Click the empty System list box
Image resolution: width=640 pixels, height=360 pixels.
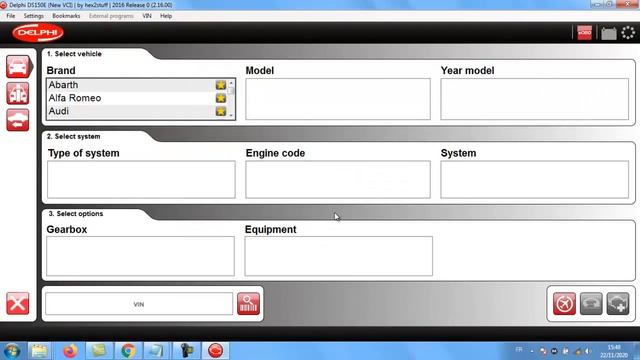[x=535, y=180]
